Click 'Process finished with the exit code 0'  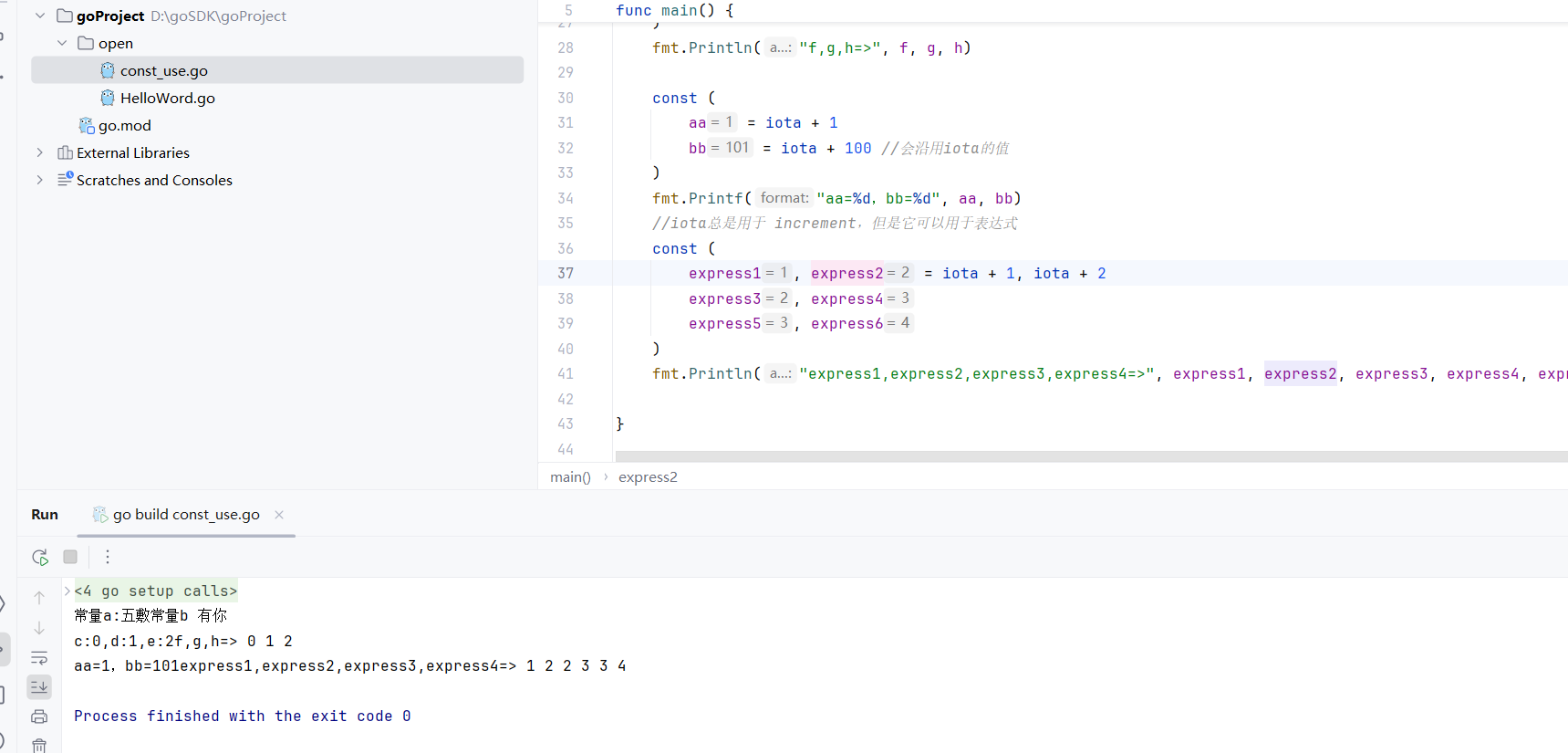[x=243, y=716]
